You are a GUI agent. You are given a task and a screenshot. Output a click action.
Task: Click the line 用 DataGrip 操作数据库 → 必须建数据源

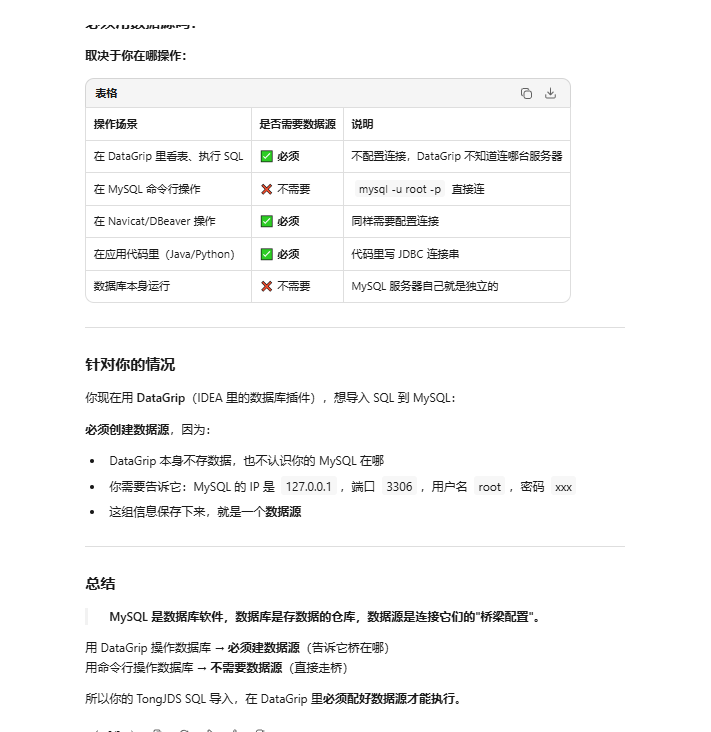pos(237,648)
